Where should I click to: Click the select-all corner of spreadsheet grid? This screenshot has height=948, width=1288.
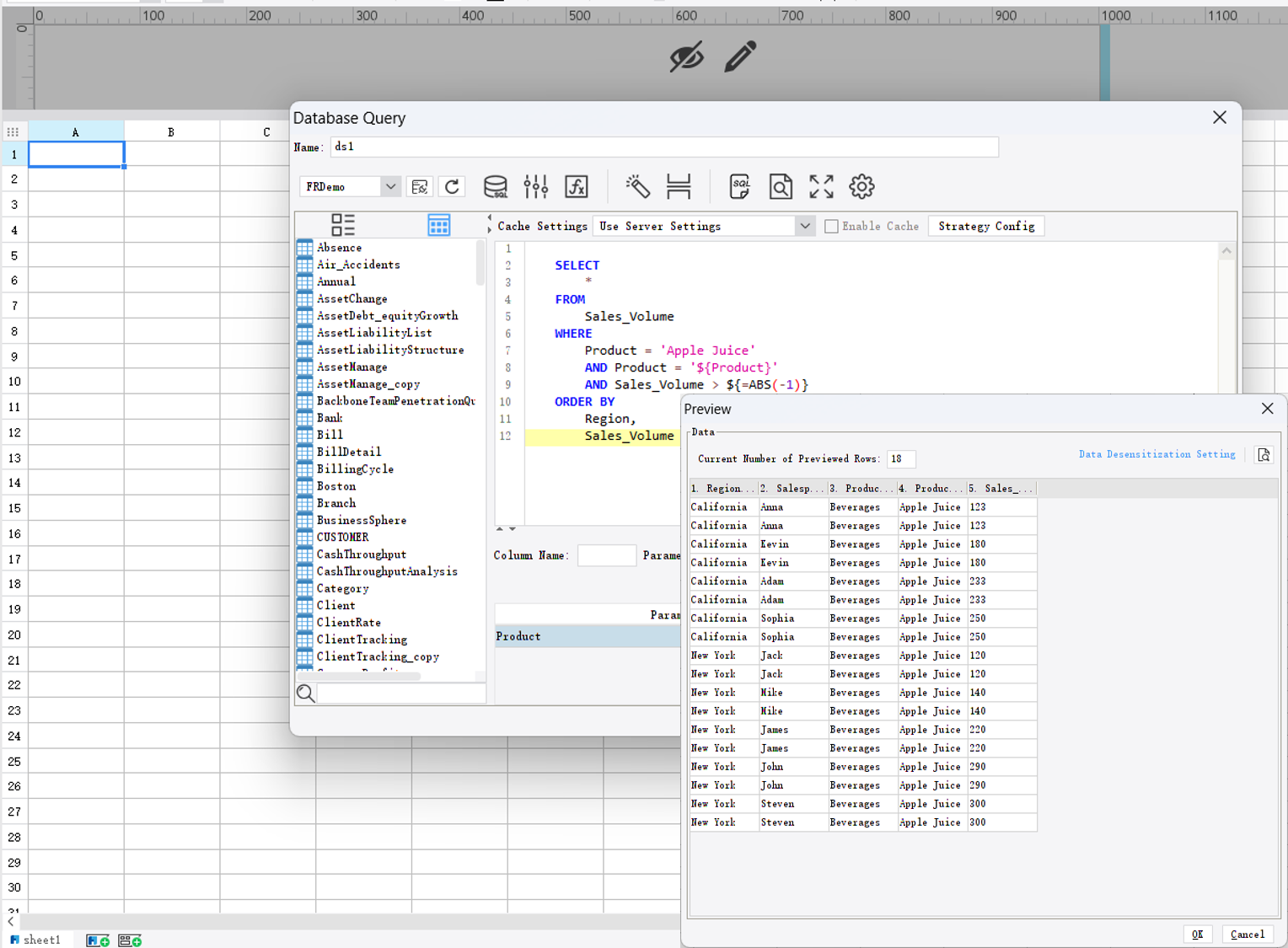click(x=13, y=131)
